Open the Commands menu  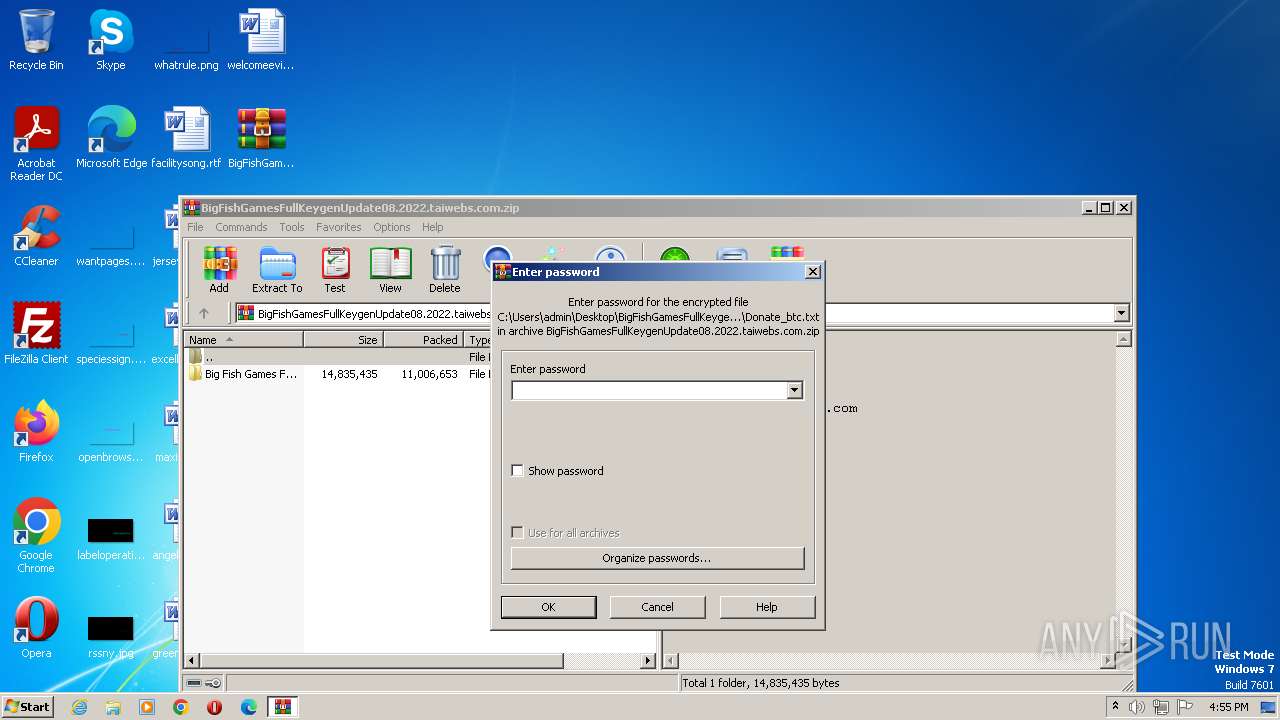click(x=241, y=227)
